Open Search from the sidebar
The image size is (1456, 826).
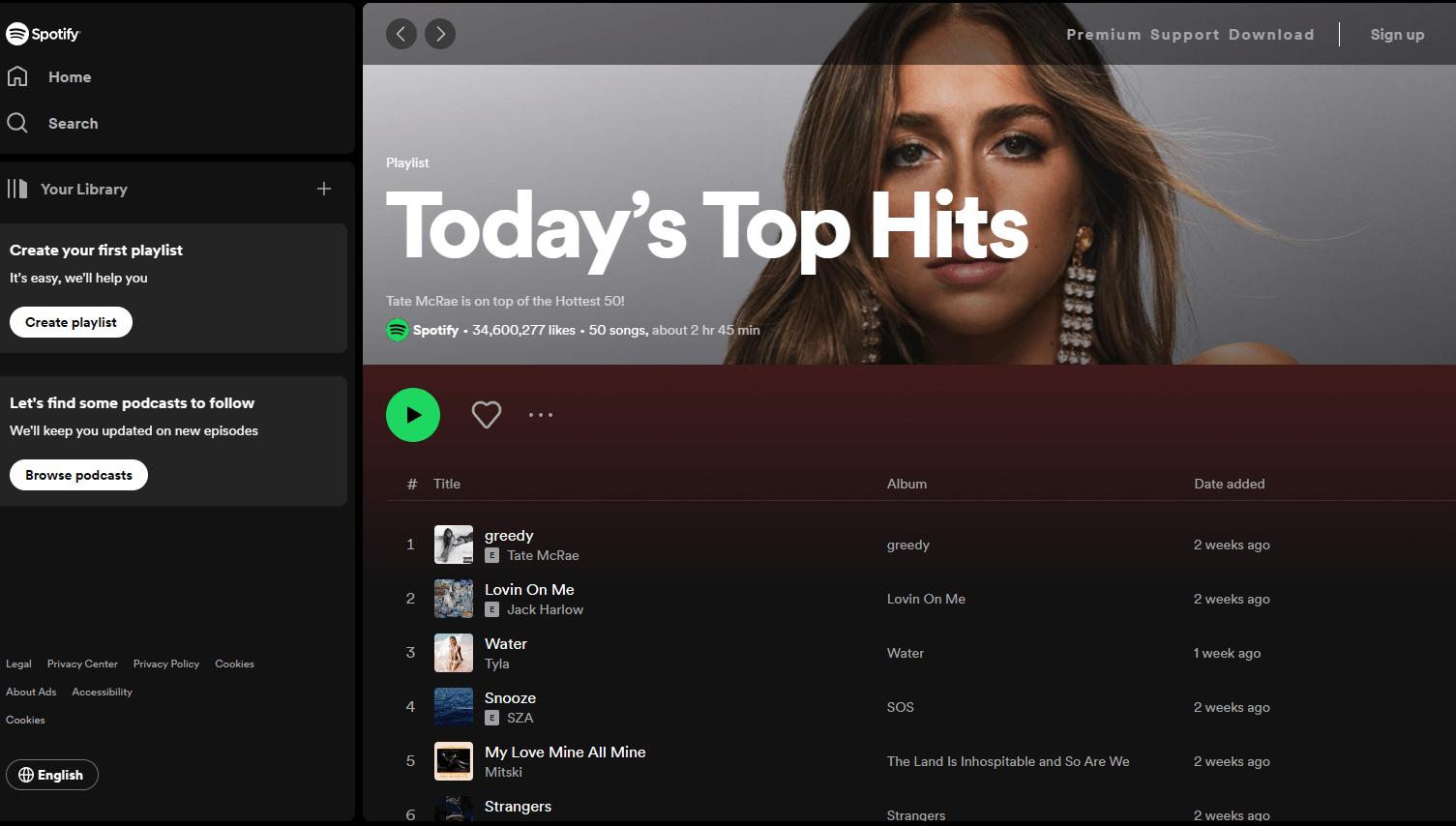pyautogui.click(x=52, y=123)
